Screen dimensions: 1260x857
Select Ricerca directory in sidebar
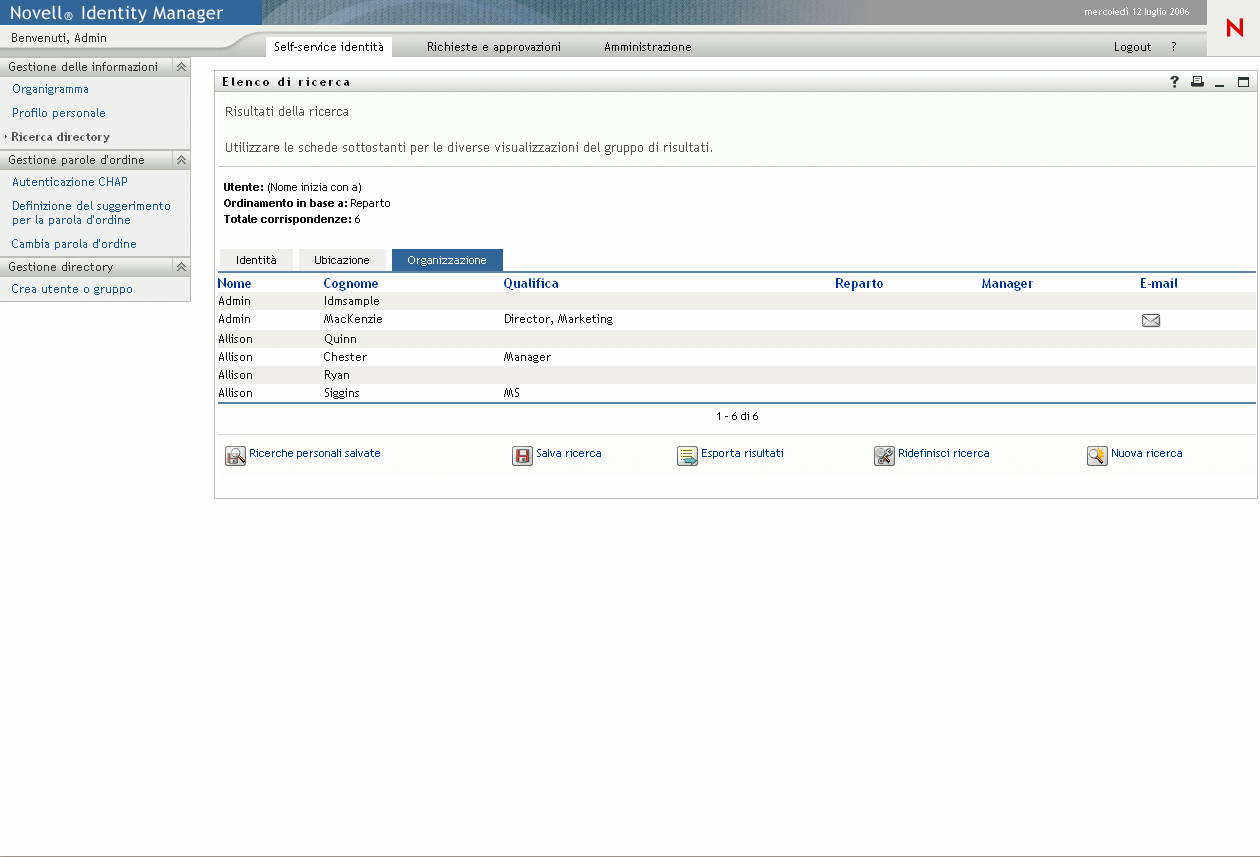tap(60, 137)
